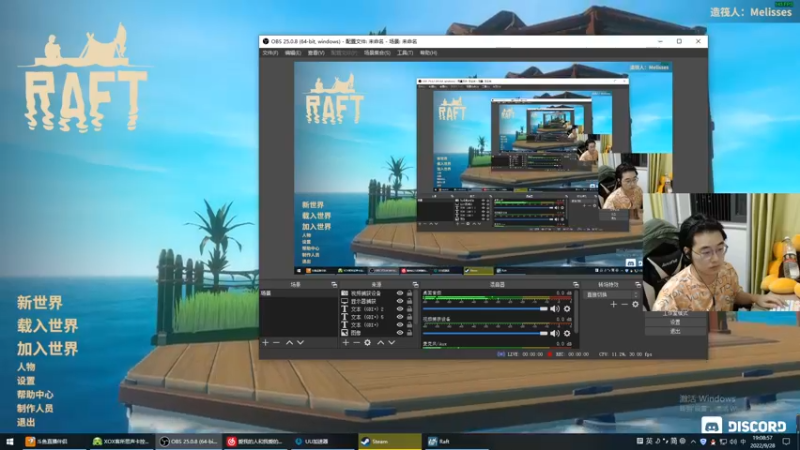Open the Windows notification center icon
The width and height of the screenshot is (800, 450).
point(786,441)
